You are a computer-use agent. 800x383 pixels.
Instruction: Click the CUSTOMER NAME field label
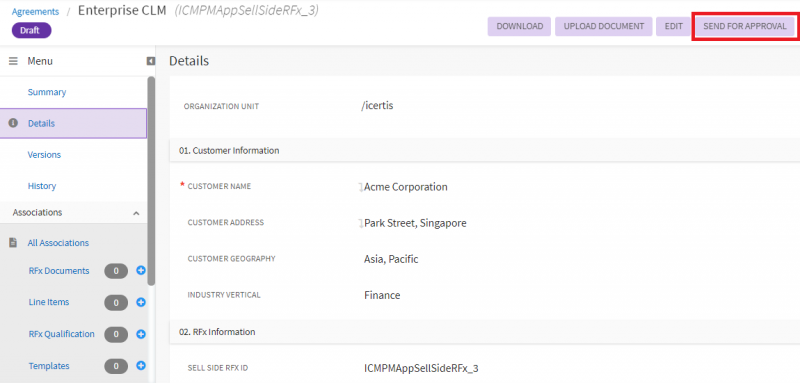[x=219, y=187]
